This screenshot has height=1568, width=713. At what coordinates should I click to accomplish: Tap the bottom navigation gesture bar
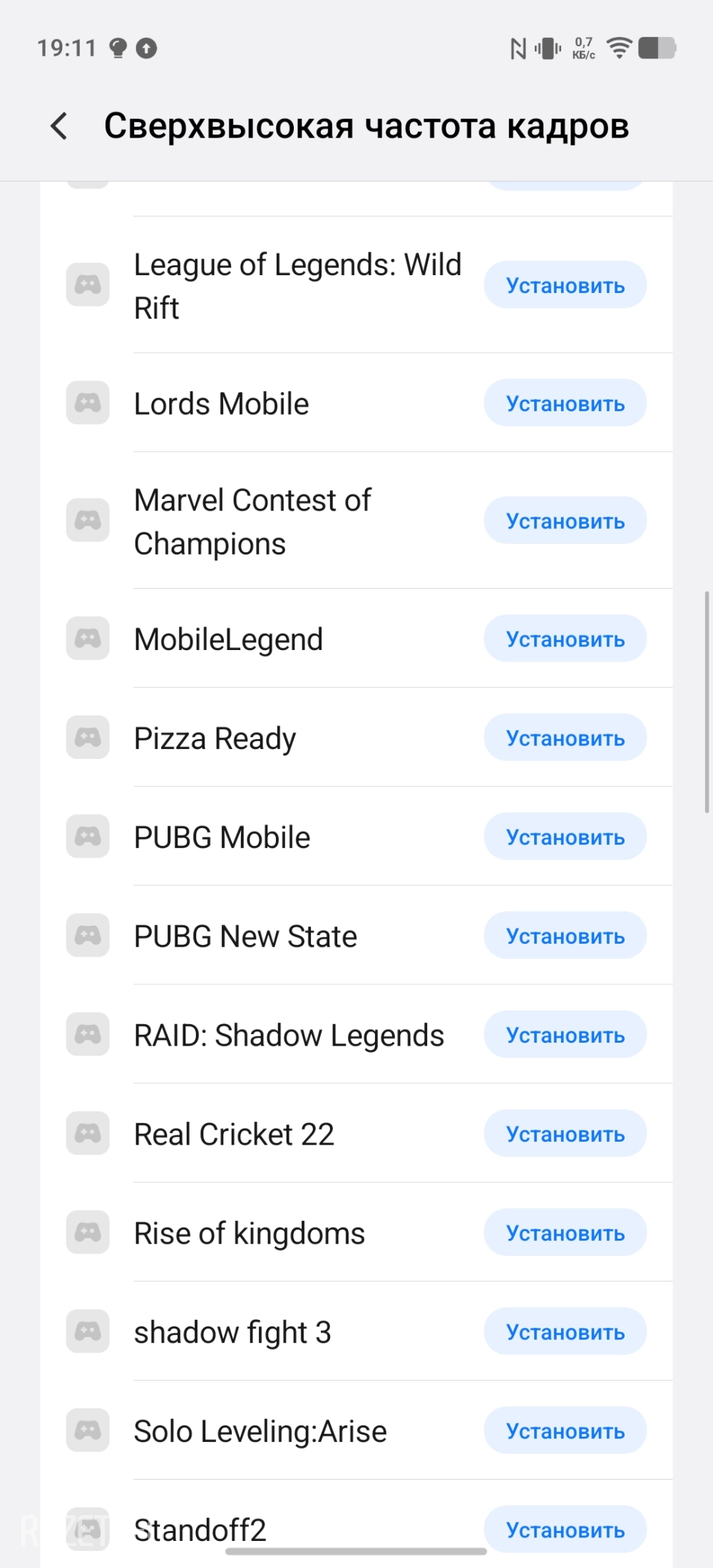tap(356, 1552)
